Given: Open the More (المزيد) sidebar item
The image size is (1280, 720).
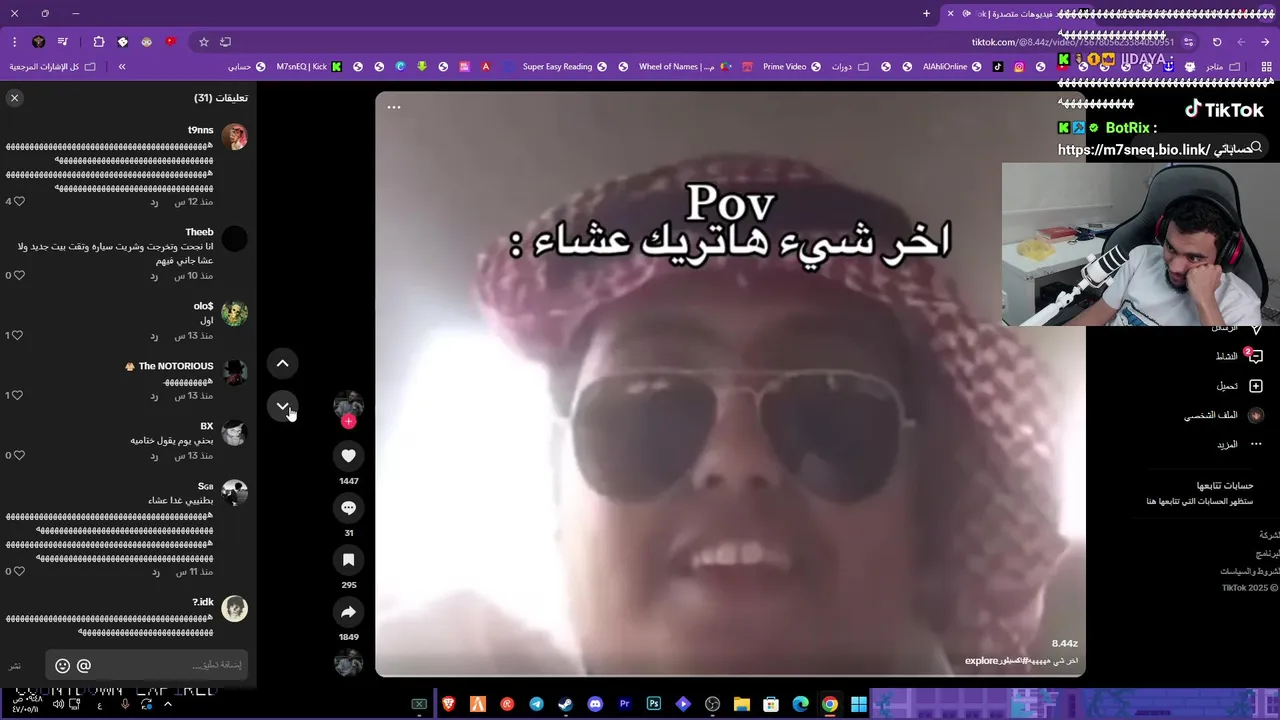Looking at the screenshot, I should pyautogui.click(x=1239, y=444).
